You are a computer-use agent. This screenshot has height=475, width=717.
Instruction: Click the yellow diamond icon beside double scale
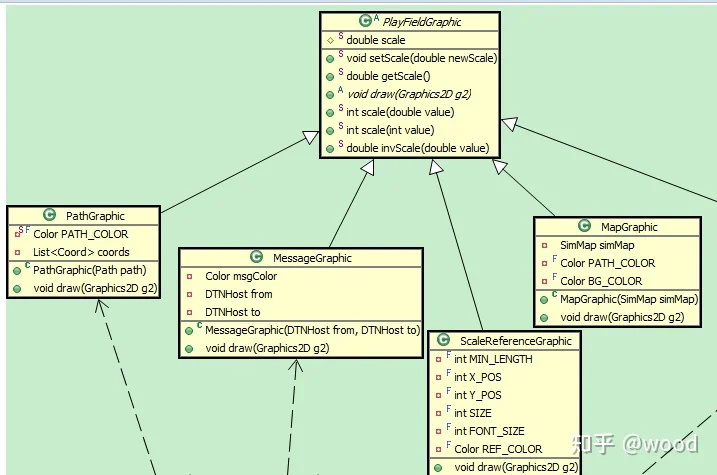pos(331,41)
